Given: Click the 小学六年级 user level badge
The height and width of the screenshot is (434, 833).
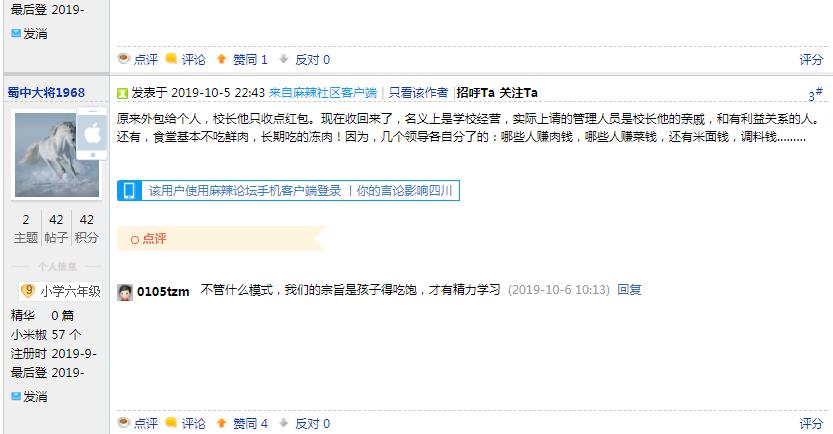Looking at the screenshot, I should (x=61, y=291).
